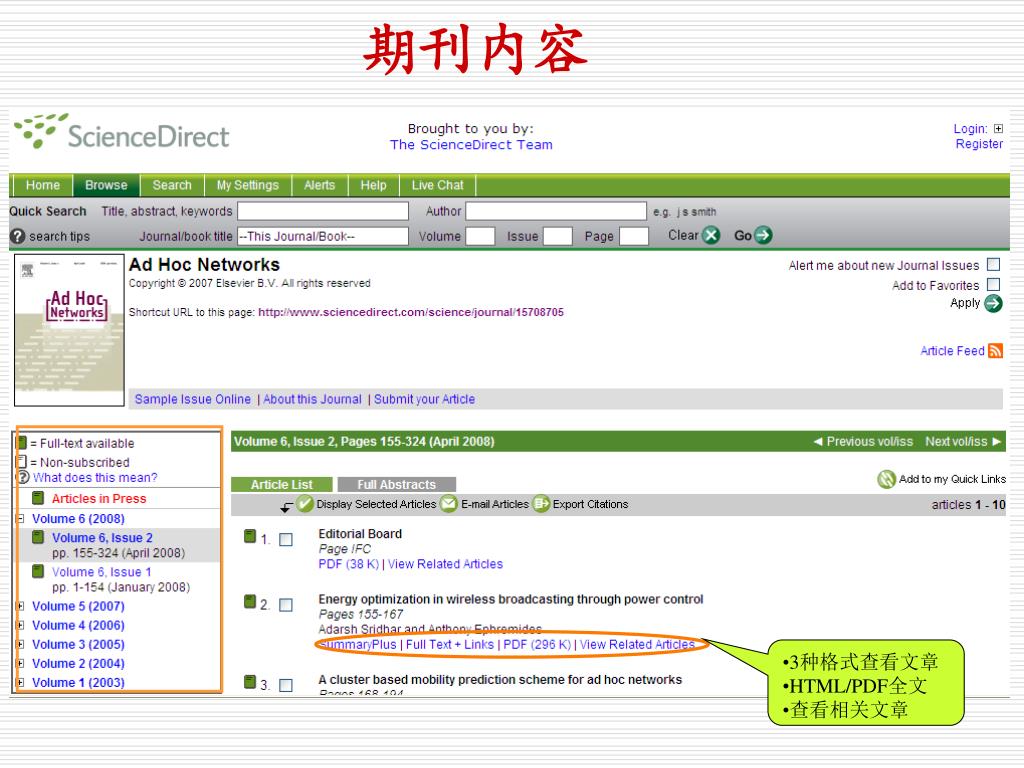This screenshot has height=768, width=1024.
Task: Open the Home menu tab
Action: [x=42, y=185]
